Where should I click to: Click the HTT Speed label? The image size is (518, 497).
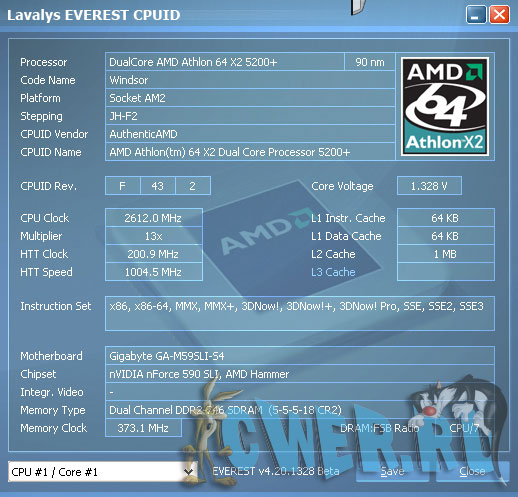click(46, 272)
